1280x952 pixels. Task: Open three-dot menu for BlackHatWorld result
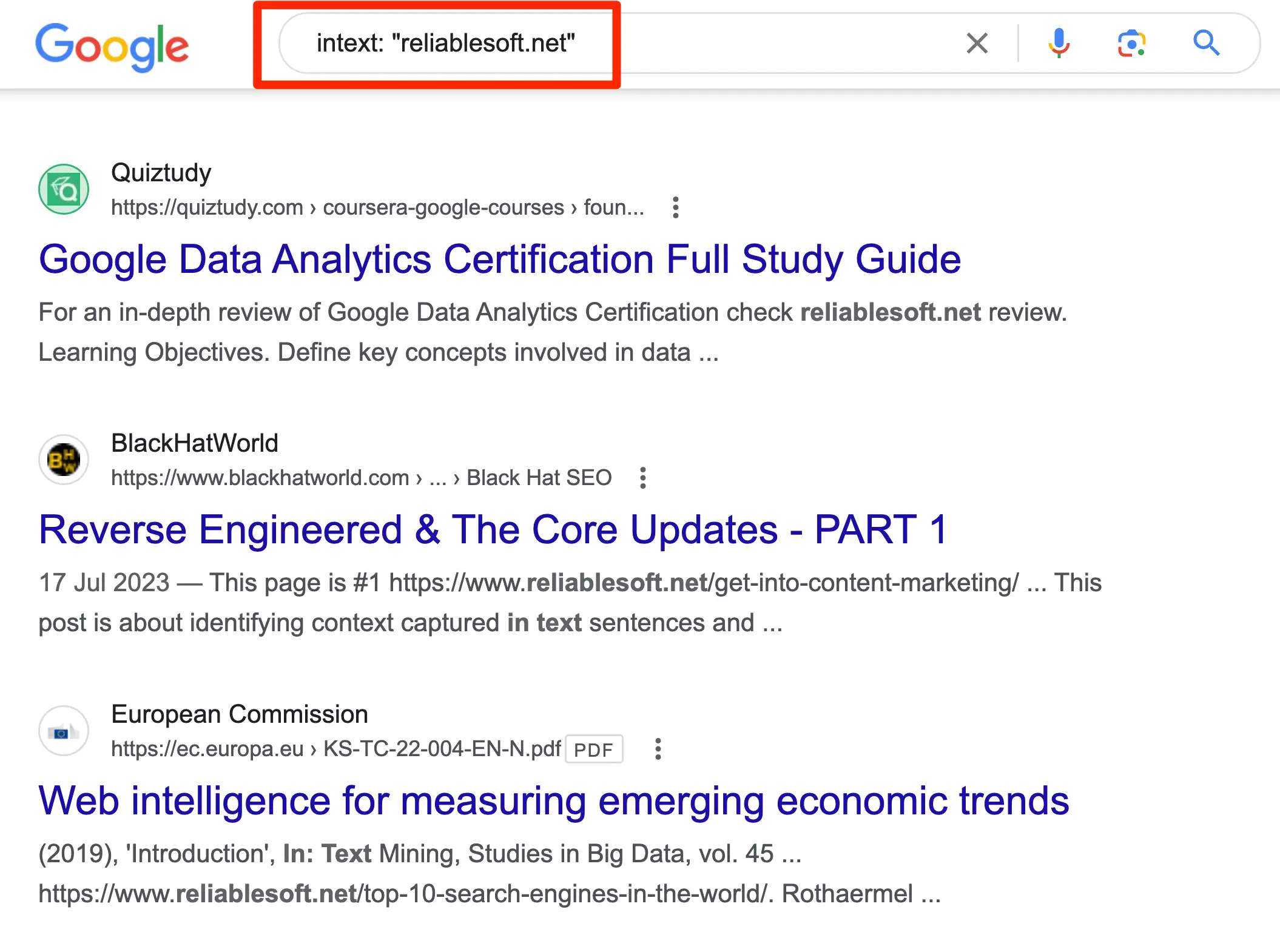coord(643,478)
